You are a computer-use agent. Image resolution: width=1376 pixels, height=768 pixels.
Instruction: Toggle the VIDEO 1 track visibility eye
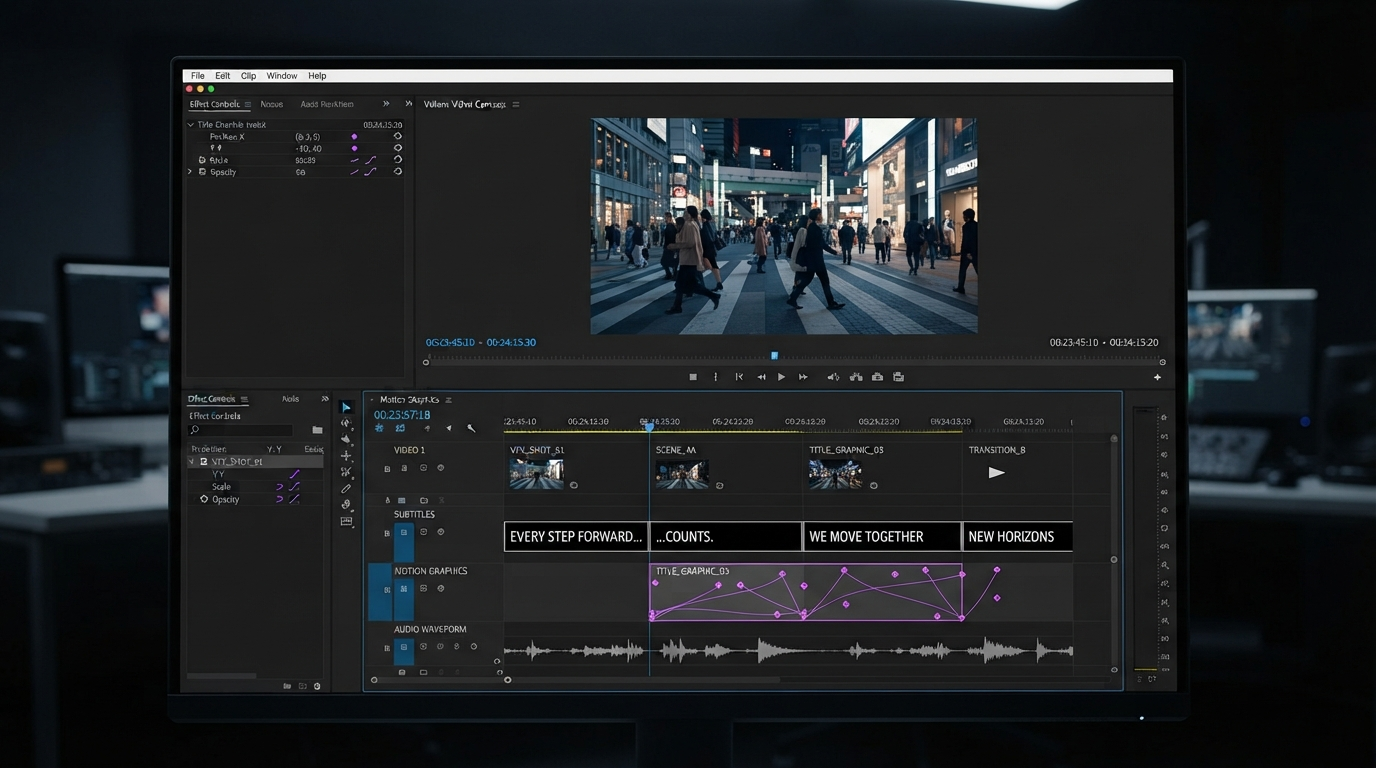[440, 468]
